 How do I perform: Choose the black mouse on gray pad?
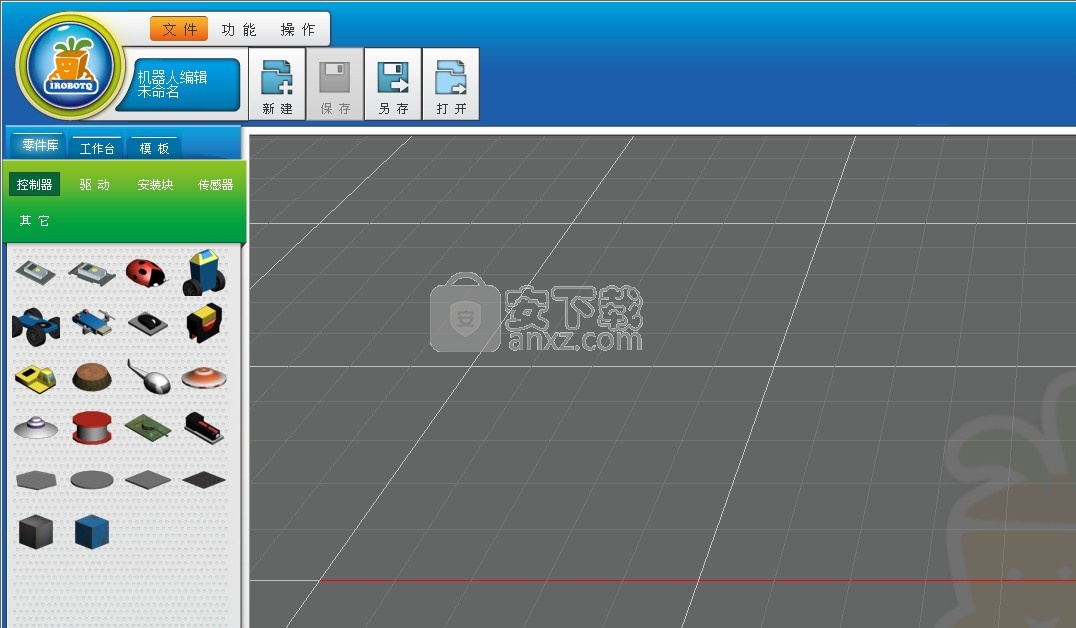tap(148, 323)
